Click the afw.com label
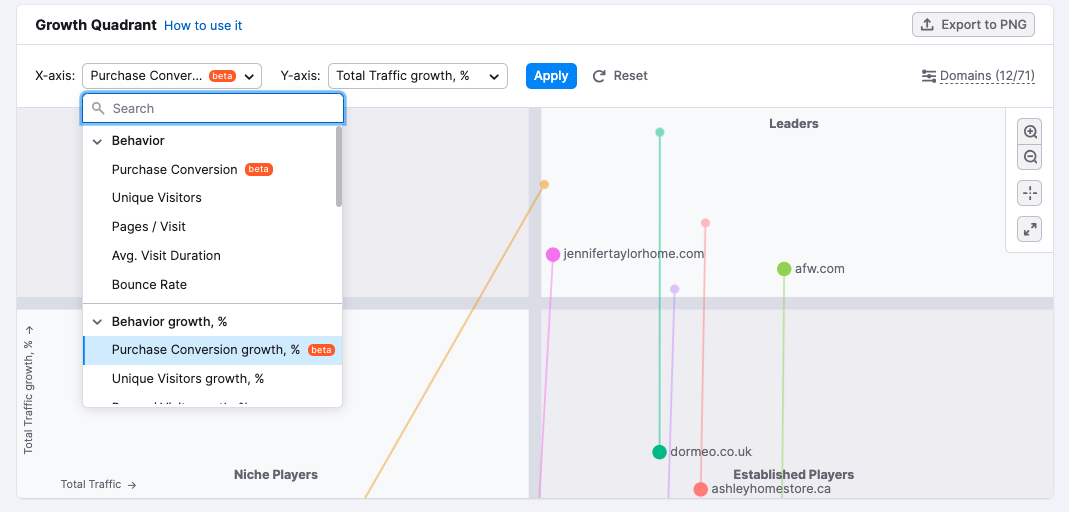This screenshot has width=1069, height=512. (819, 269)
